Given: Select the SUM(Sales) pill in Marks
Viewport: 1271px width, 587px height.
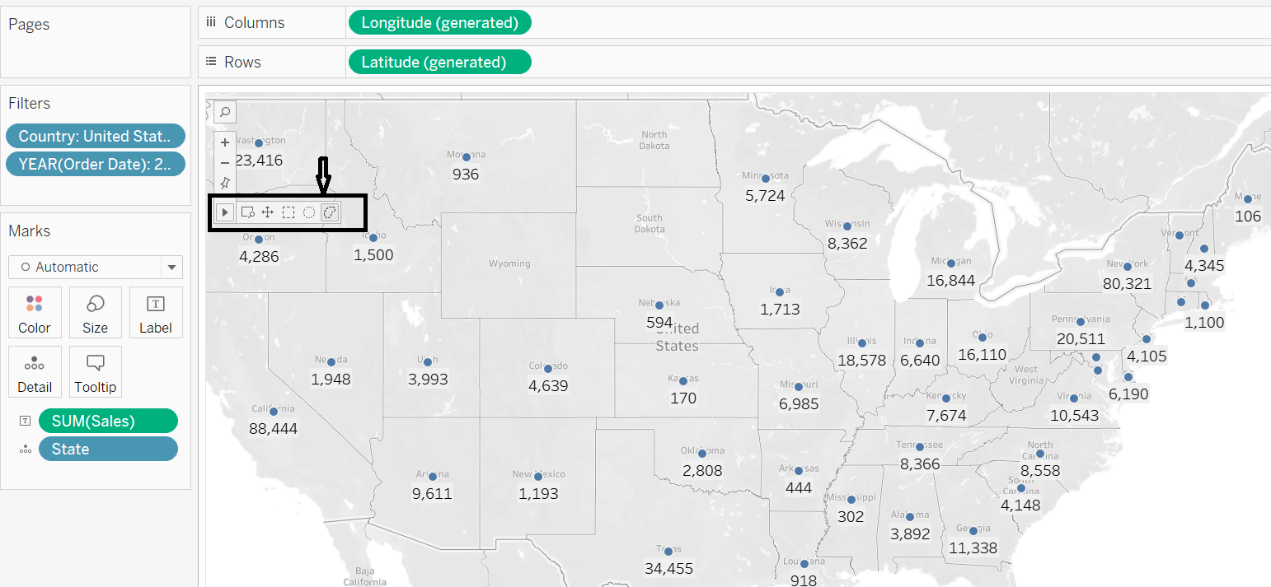Looking at the screenshot, I should 108,421.
